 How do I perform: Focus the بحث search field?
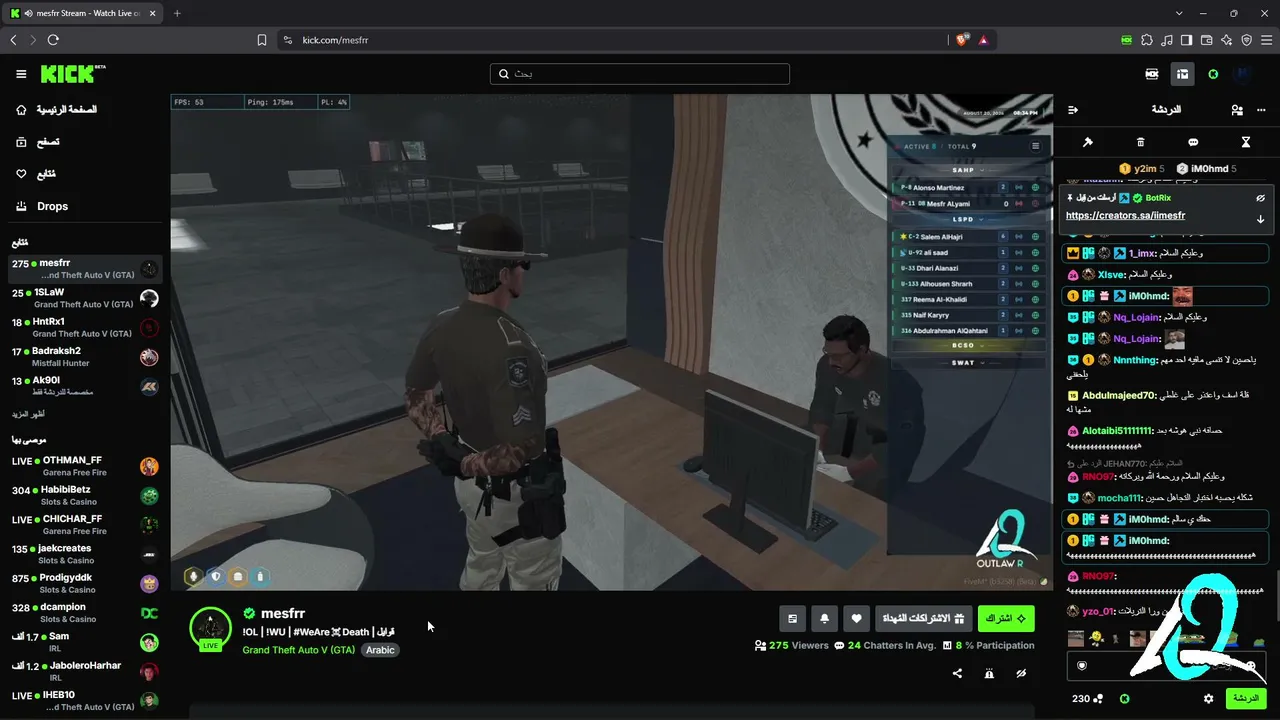click(640, 74)
